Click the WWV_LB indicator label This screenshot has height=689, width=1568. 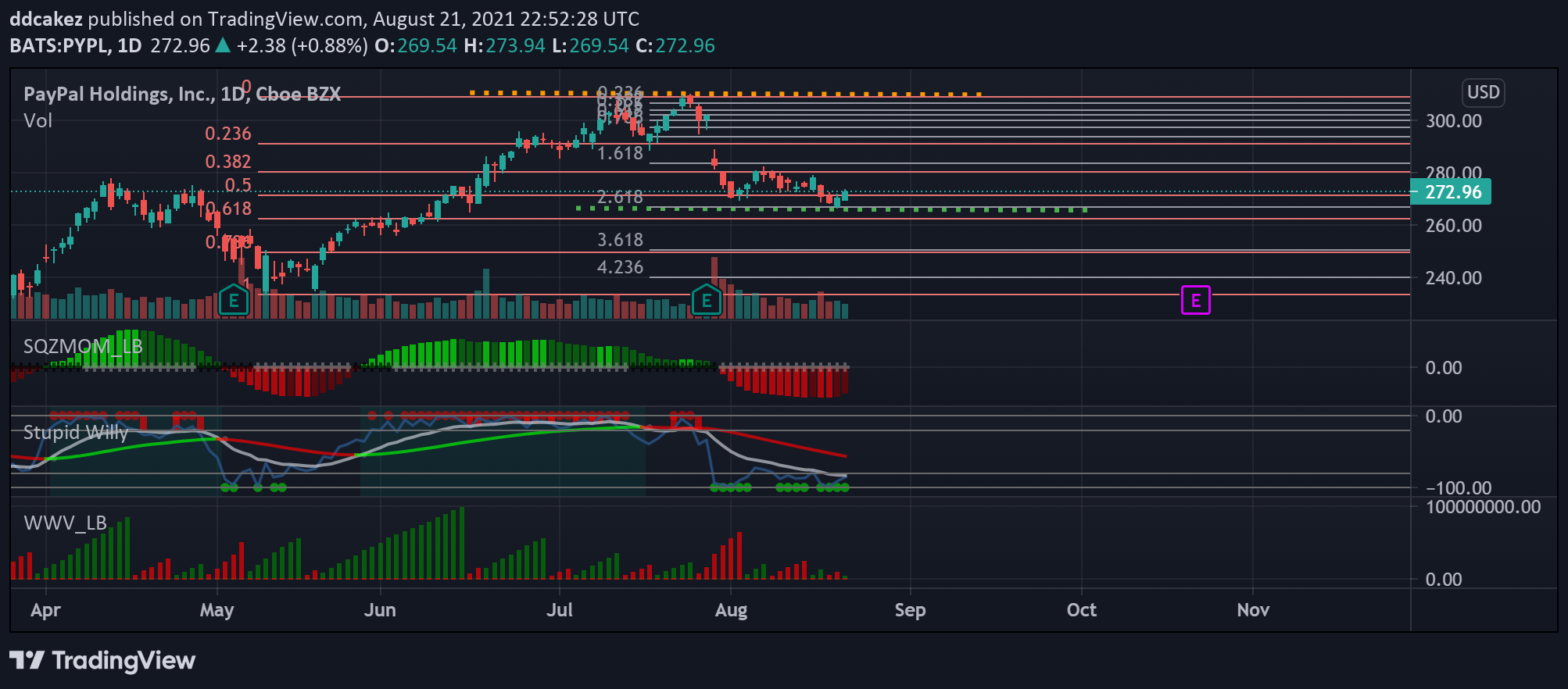tap(65, 523)
